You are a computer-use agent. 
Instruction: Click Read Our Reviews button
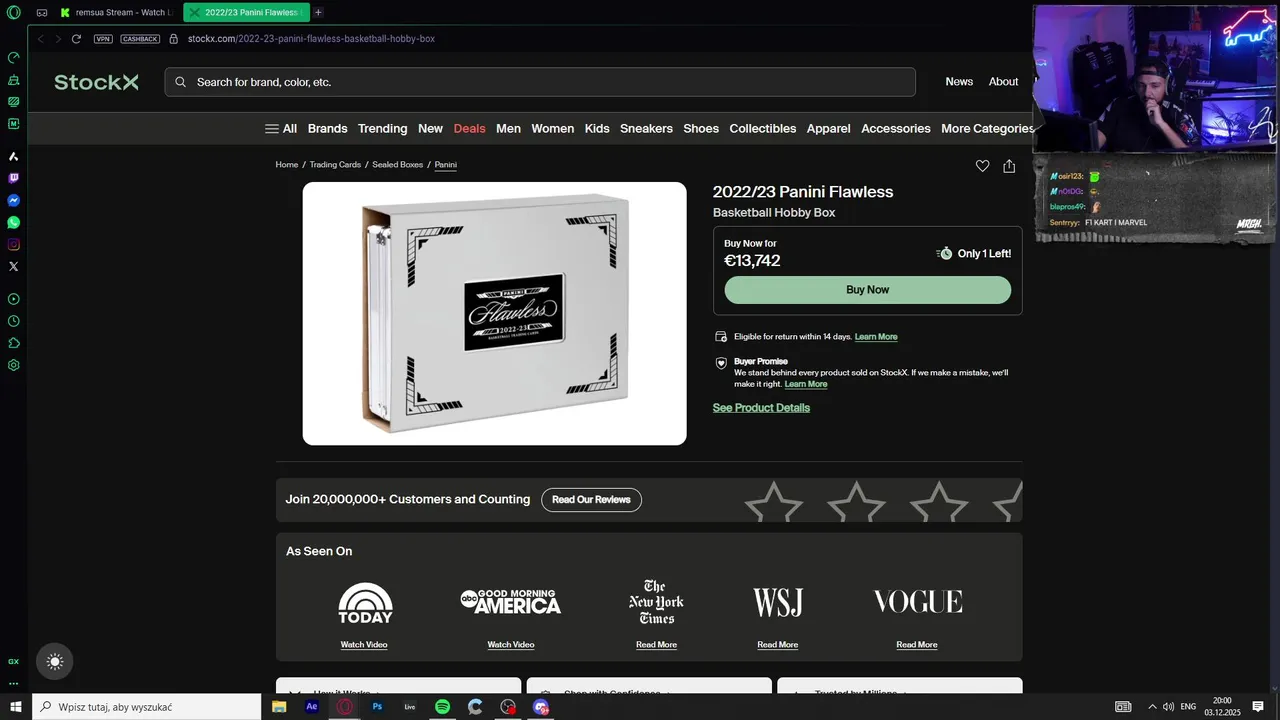pos(591,499)
